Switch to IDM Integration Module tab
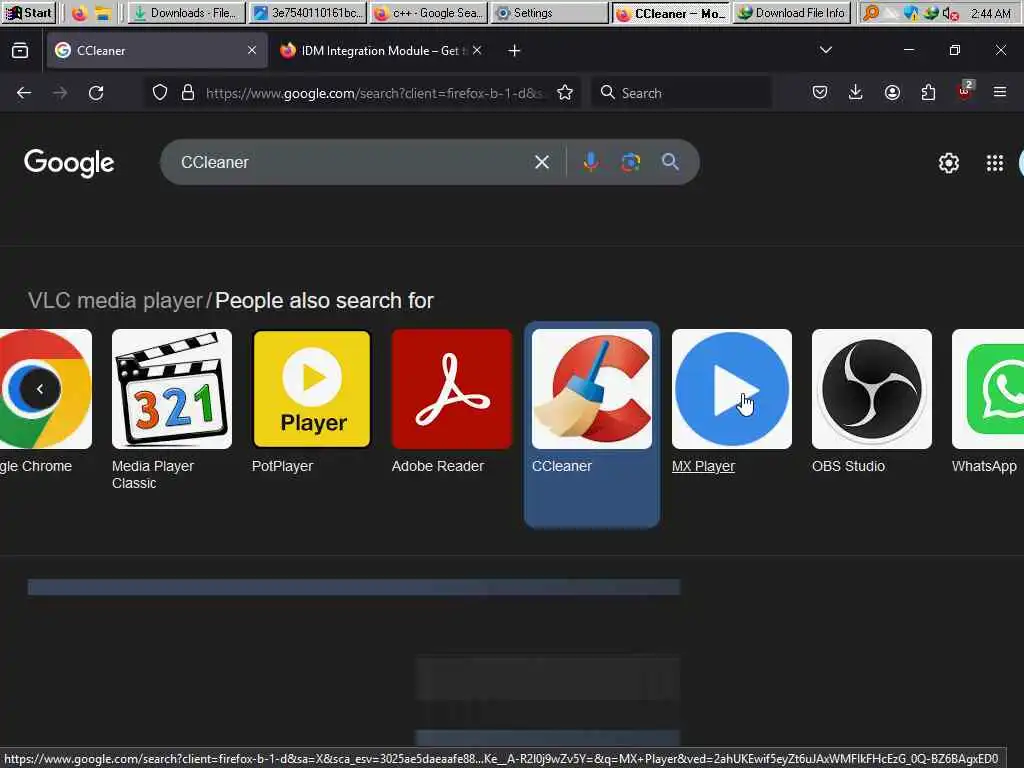The width and height of the screenshot is (1024, 768). [379, 50]
